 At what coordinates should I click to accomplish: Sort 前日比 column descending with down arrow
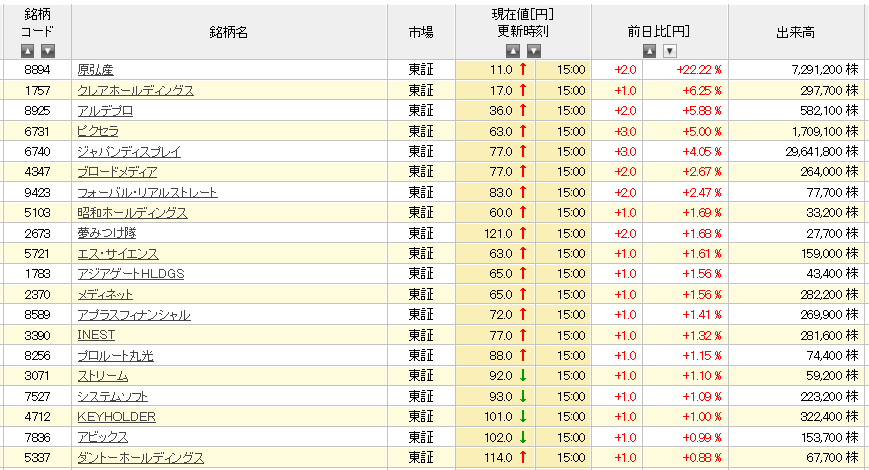pos(670,51)
